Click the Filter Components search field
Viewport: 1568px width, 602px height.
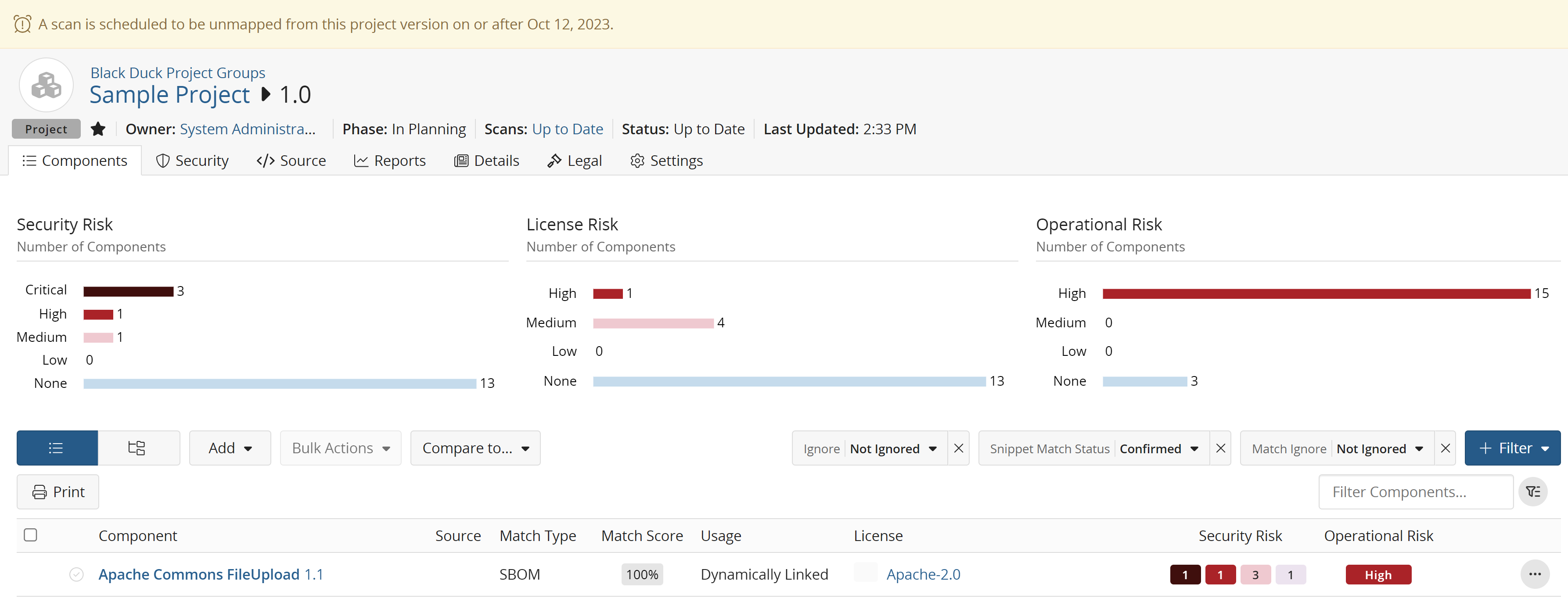pyautogui.click(x=1415, y=492)
